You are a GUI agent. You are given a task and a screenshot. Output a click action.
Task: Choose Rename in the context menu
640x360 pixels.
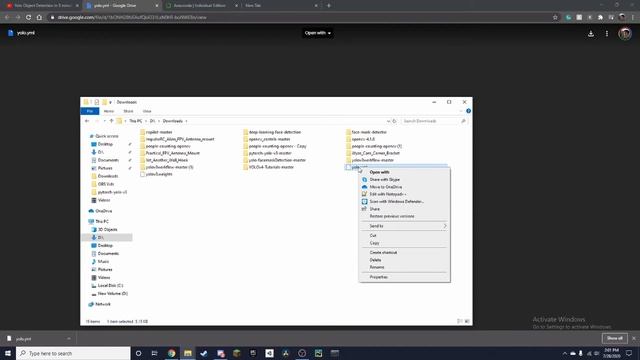(377, 267)
